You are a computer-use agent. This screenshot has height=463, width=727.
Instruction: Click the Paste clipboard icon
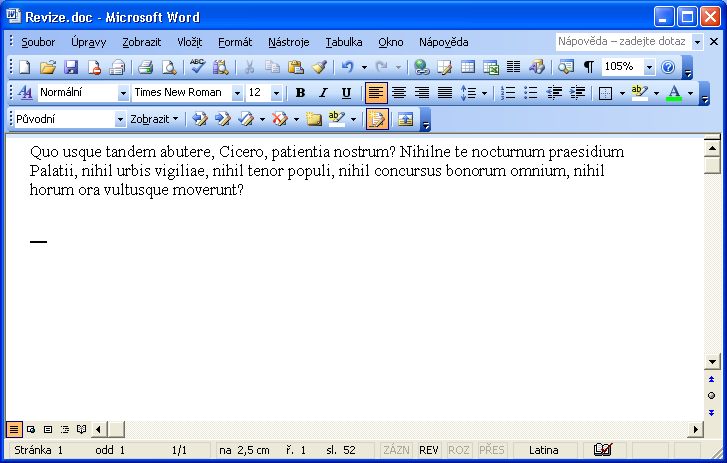coord(295,68)
